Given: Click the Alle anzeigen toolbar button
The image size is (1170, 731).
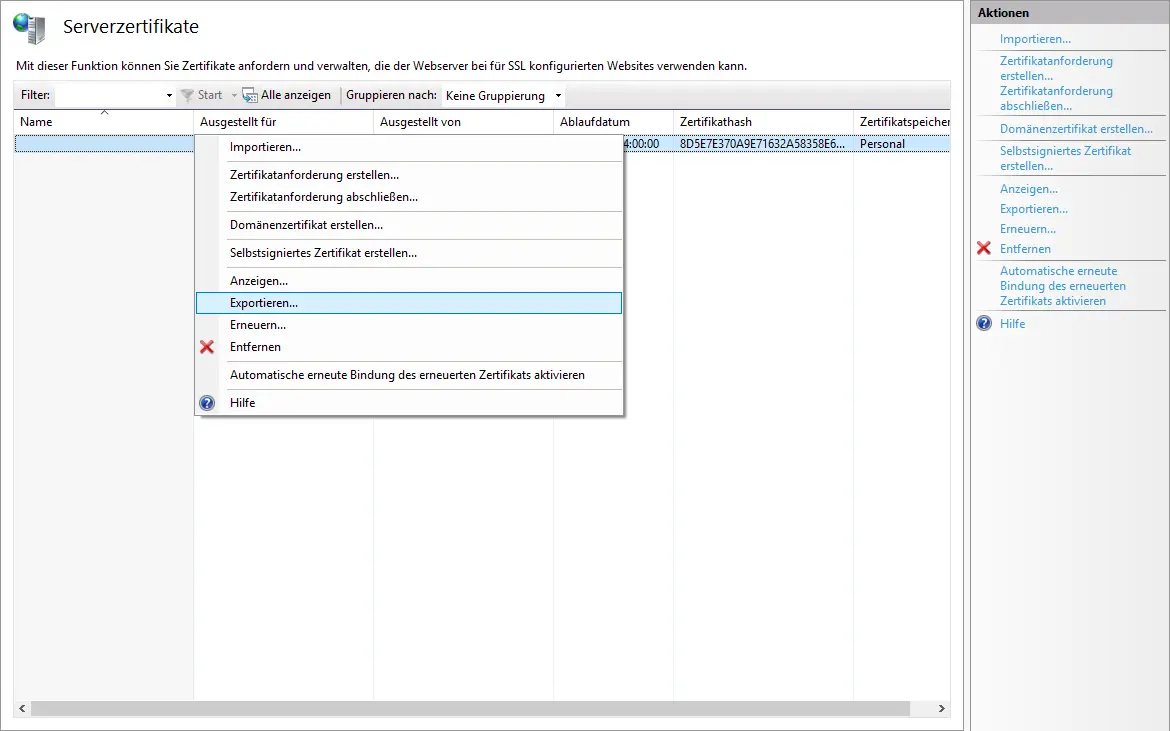Looking at the screenshot, I should [287, 95].
